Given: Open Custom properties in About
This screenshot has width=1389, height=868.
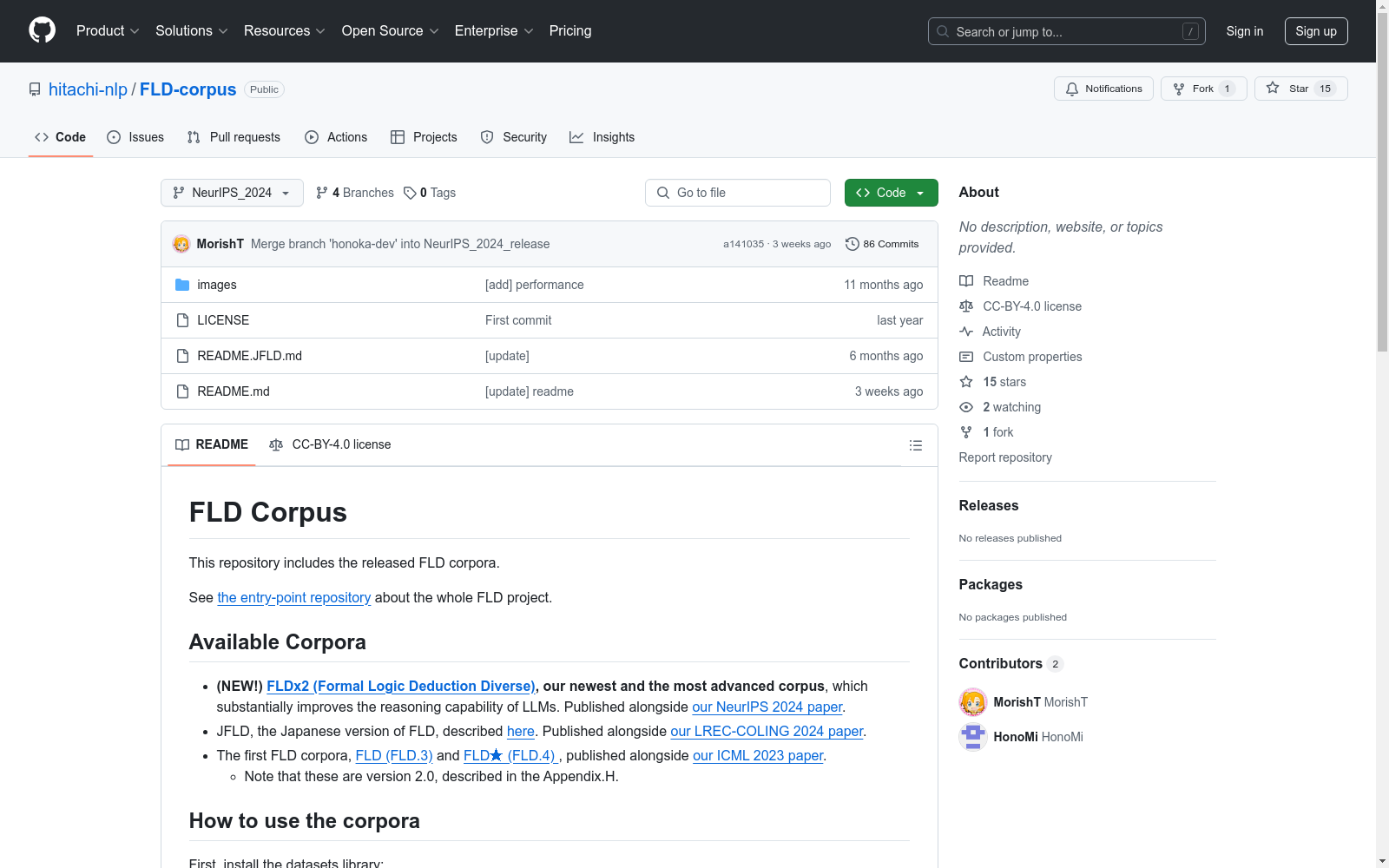Looking at the screenshot, I should [1021, 357].
